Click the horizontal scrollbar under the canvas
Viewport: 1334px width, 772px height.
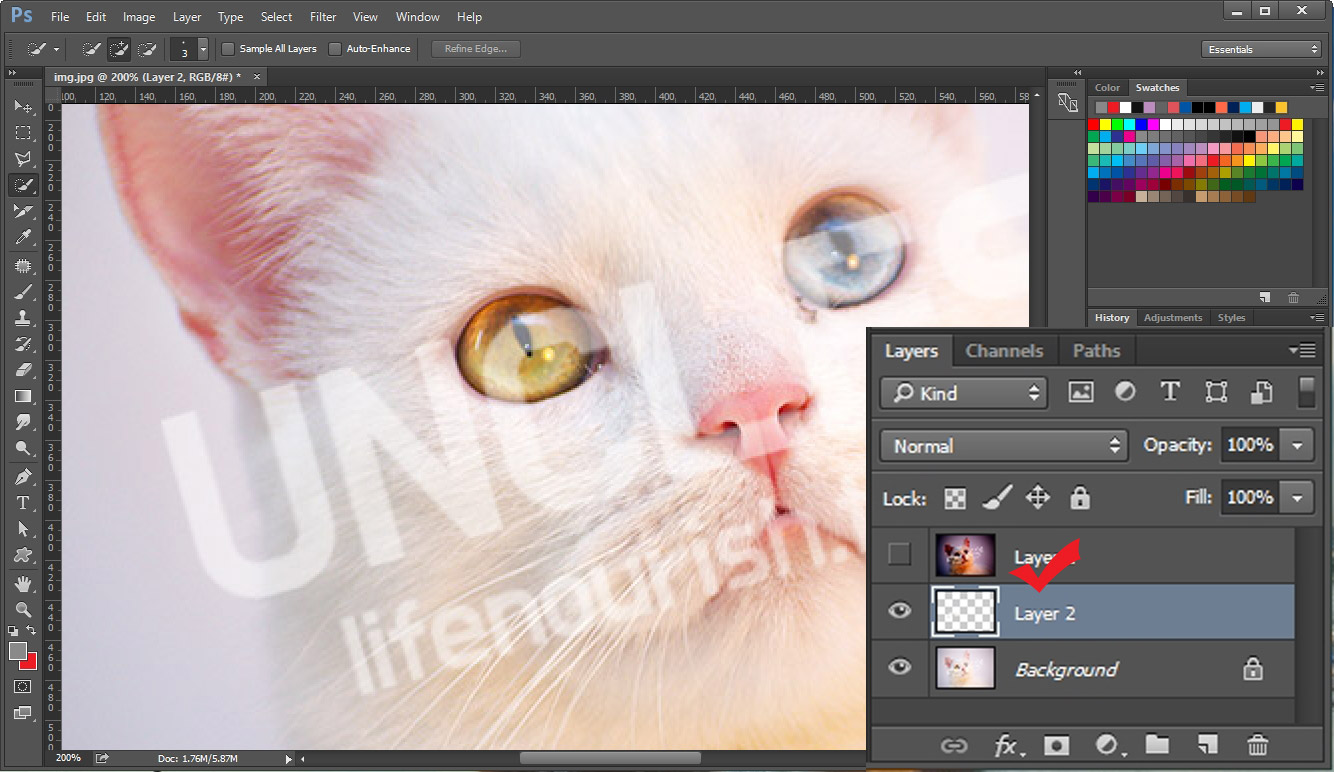[x=610, y=759]
